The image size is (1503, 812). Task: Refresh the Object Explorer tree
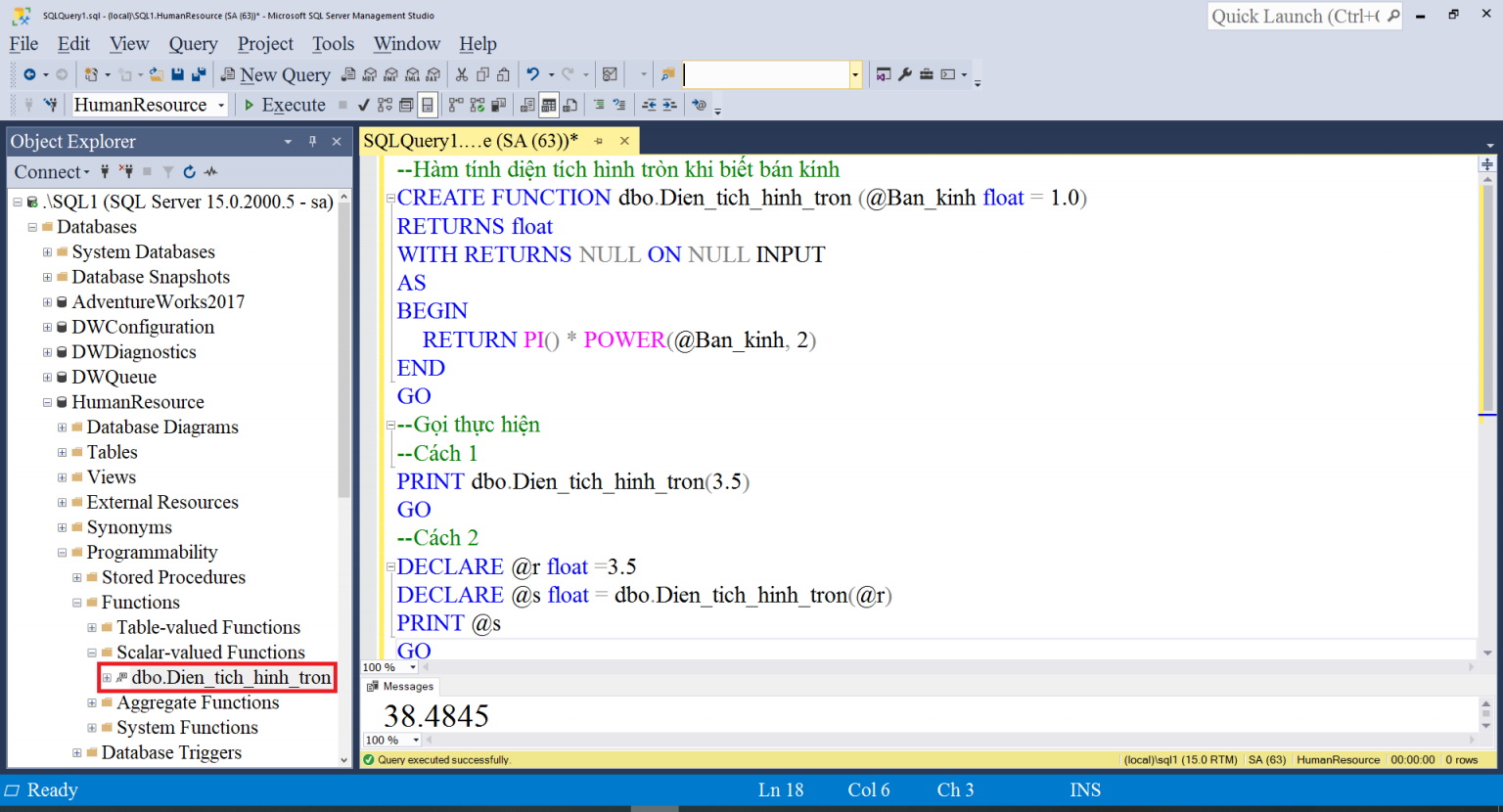click(x=189, y=172)
